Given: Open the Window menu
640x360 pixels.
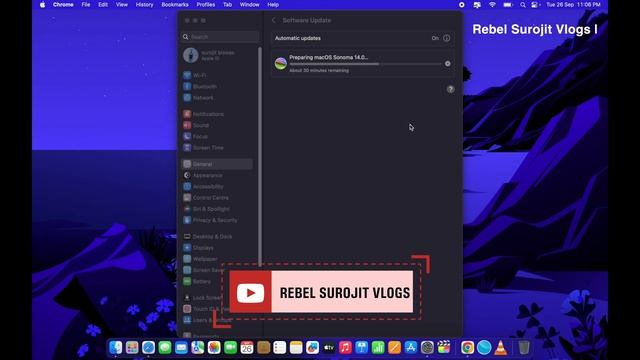Looking at the screenshot, I should point(249,5).
